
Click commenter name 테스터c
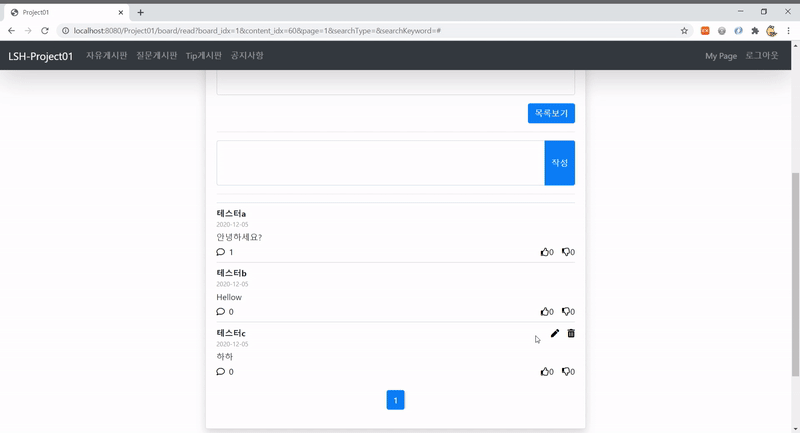coord(231,333)
